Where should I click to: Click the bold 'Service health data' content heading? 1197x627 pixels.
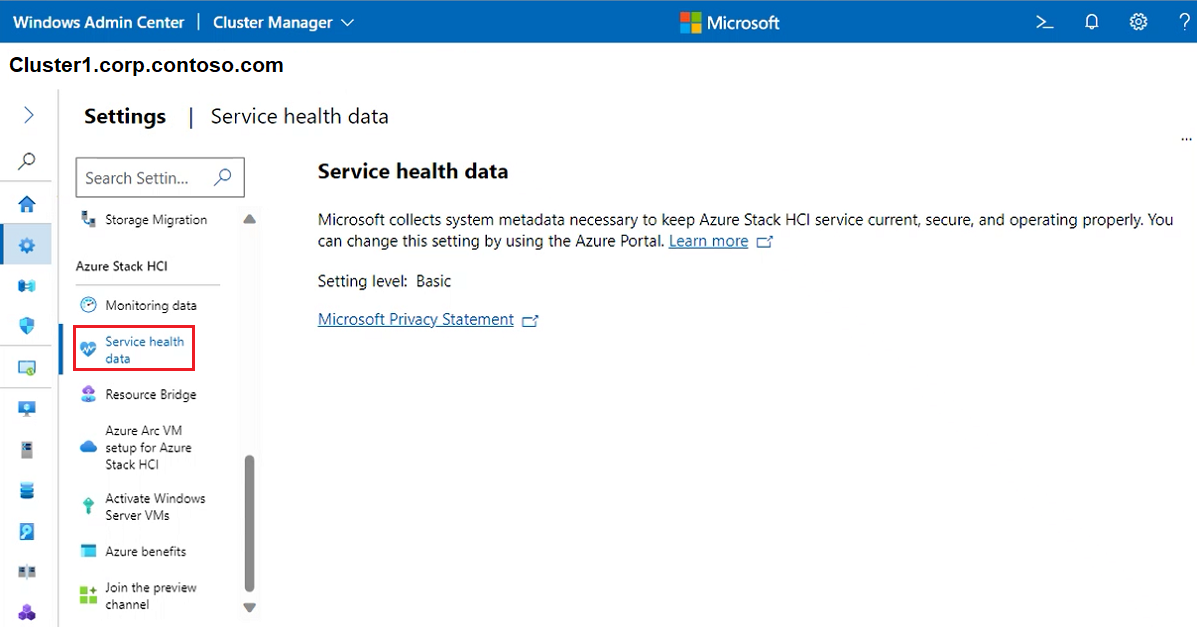[413, 171]
